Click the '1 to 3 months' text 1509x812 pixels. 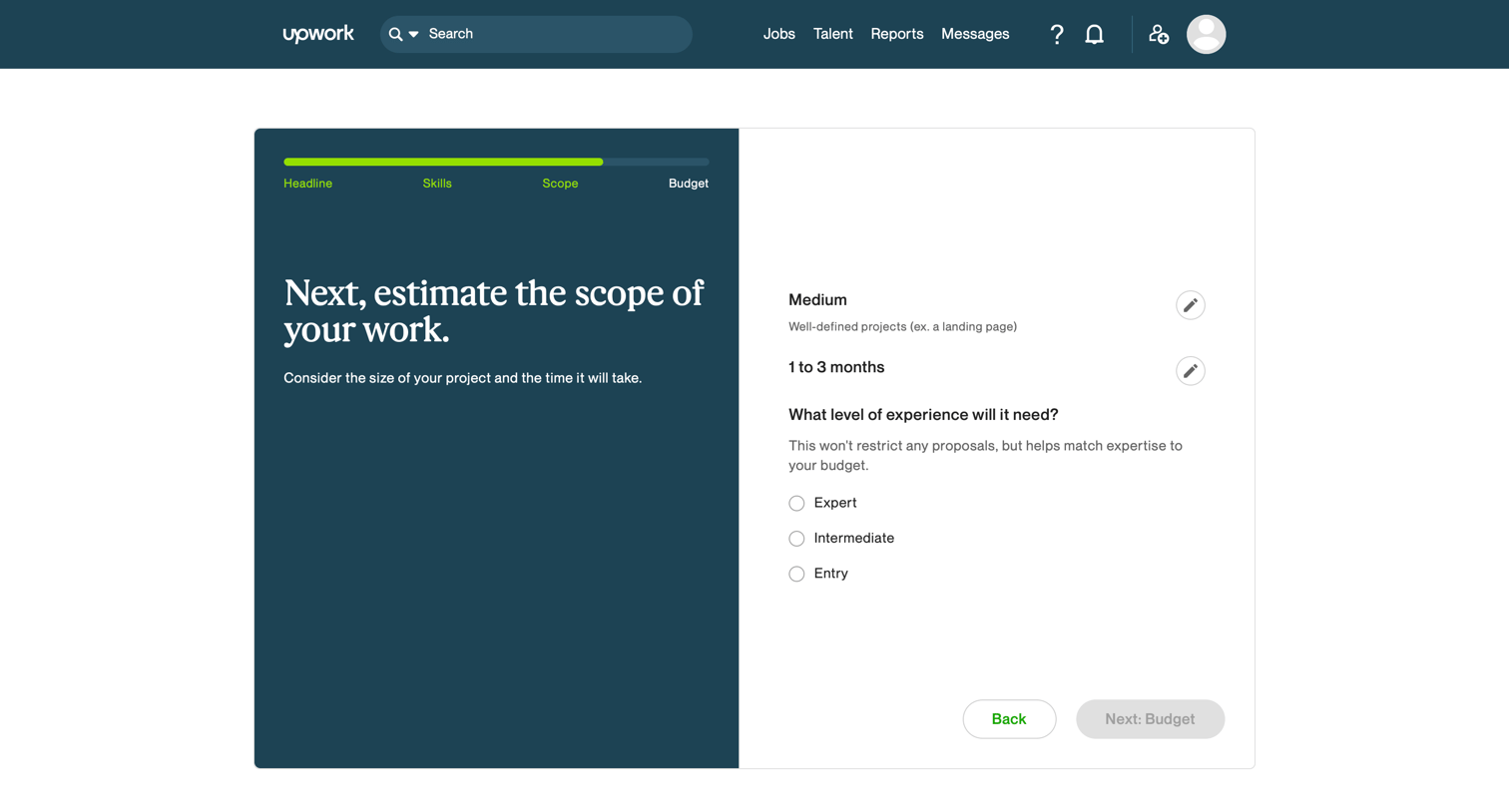pyautogui.click(x=836, y=367)
